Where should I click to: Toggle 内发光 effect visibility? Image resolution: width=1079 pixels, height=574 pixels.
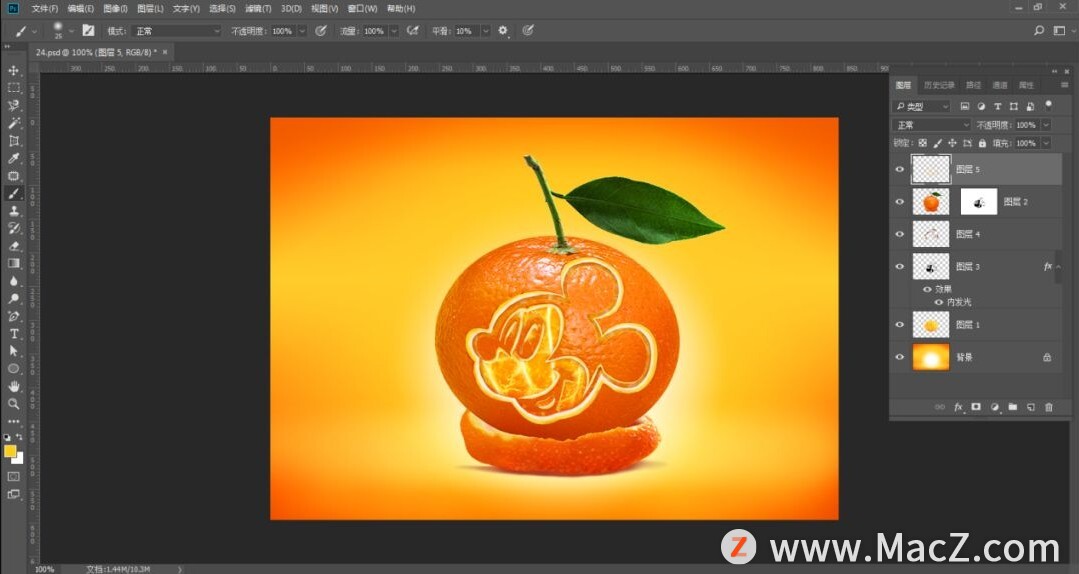[x=939, y=302]
